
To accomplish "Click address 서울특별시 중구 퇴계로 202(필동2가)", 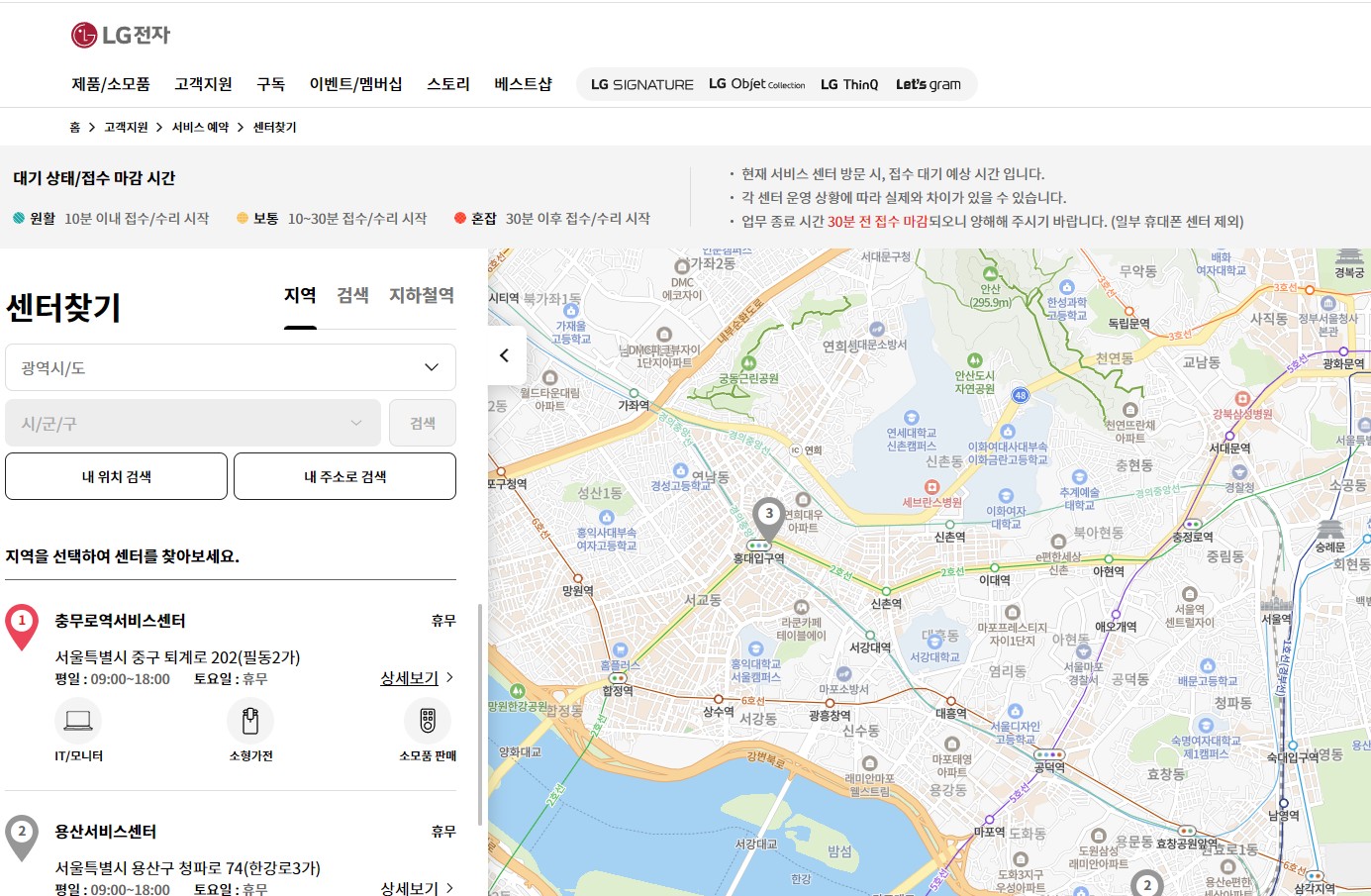I will tap(177, 657).
